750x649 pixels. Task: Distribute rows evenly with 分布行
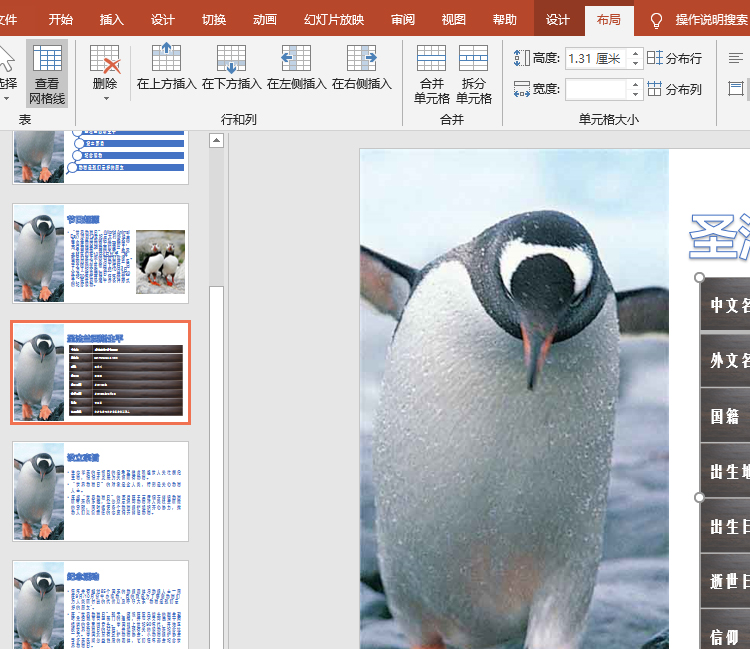point(674,58)
